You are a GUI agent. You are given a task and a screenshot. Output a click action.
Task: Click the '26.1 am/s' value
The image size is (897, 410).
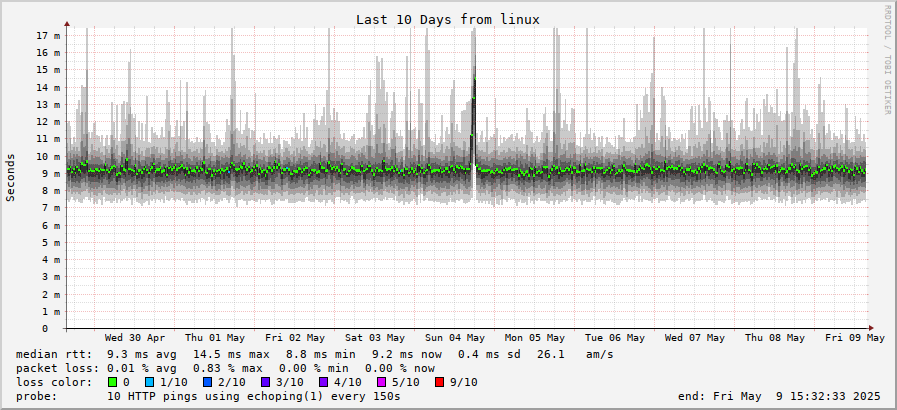click(575, 355)
